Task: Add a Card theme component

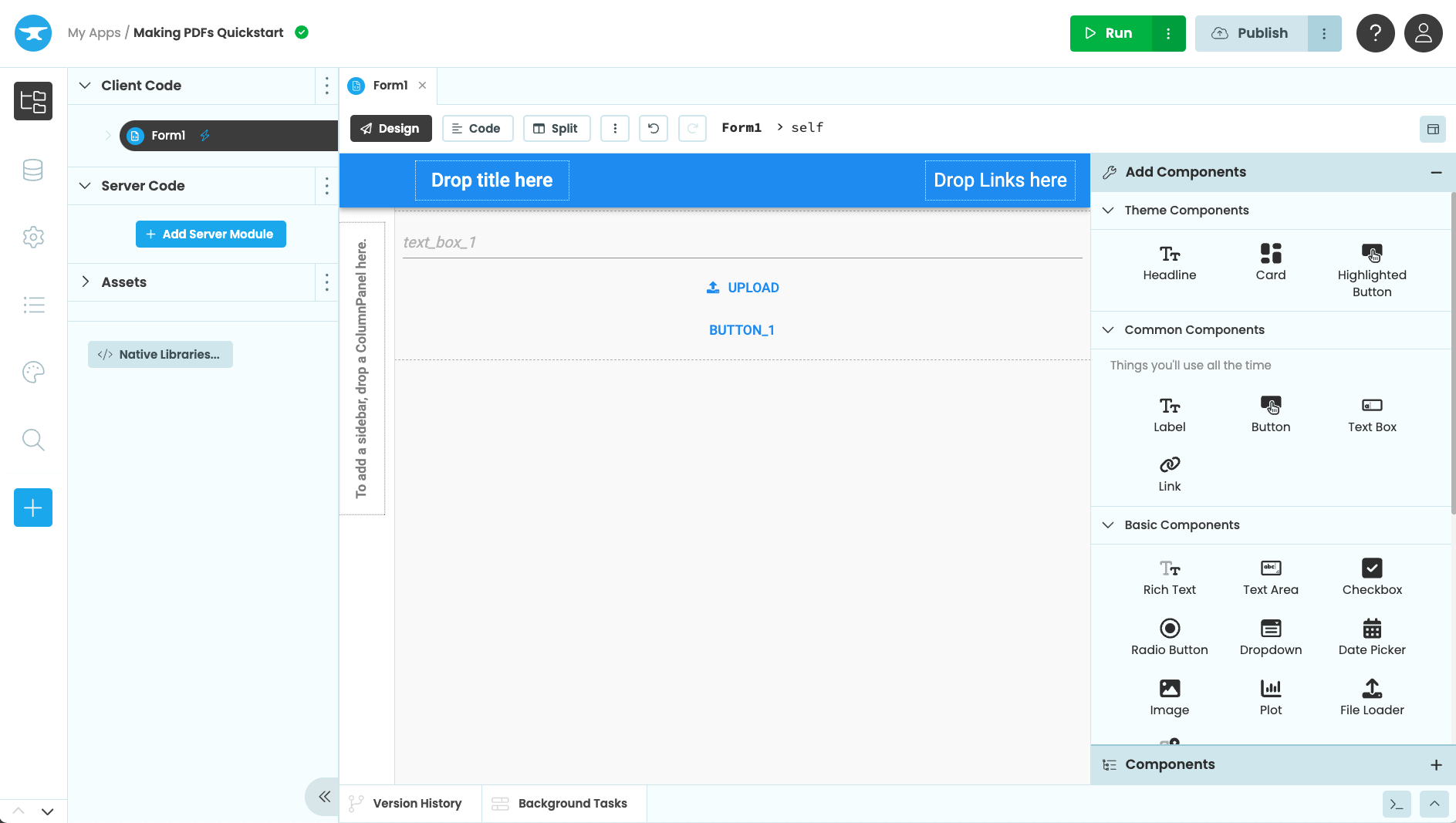Action: pos(1270,262)
